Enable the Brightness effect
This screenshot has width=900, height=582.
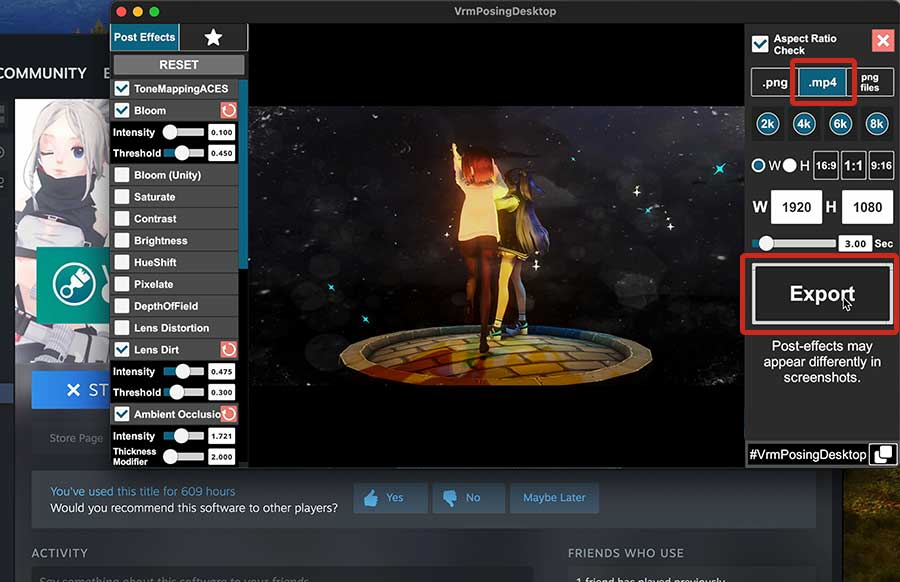pyautogui.click(x=122, y=240)
